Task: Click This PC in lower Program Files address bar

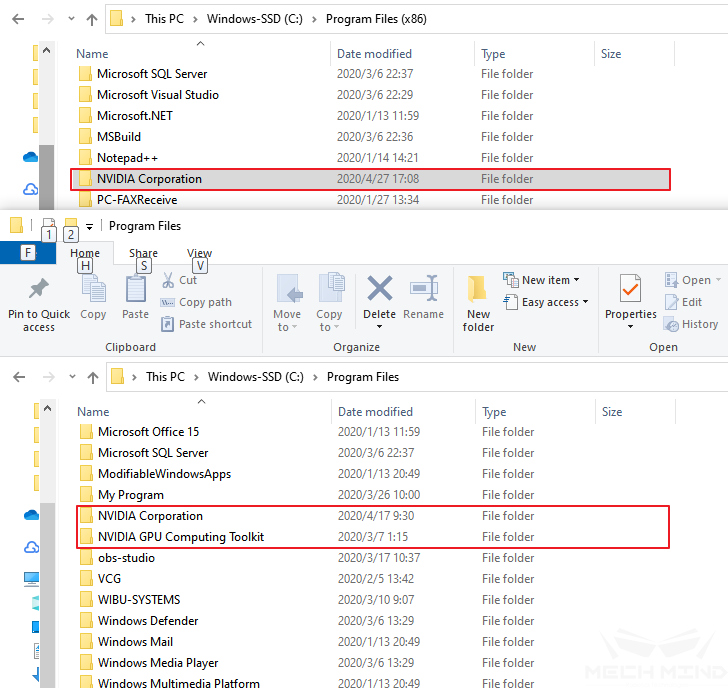Action: tap(165, 377)
